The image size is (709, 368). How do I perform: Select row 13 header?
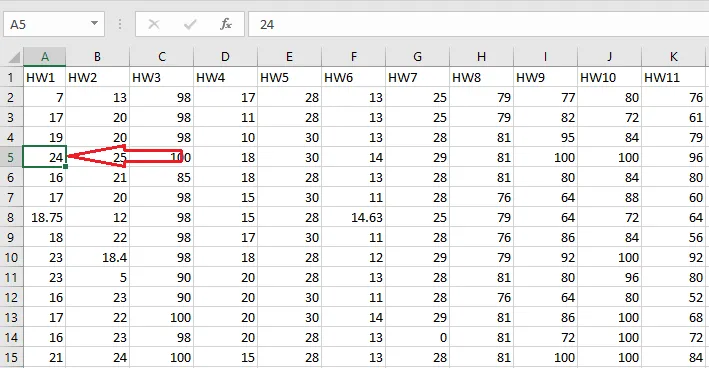click(x=11, y=317)
